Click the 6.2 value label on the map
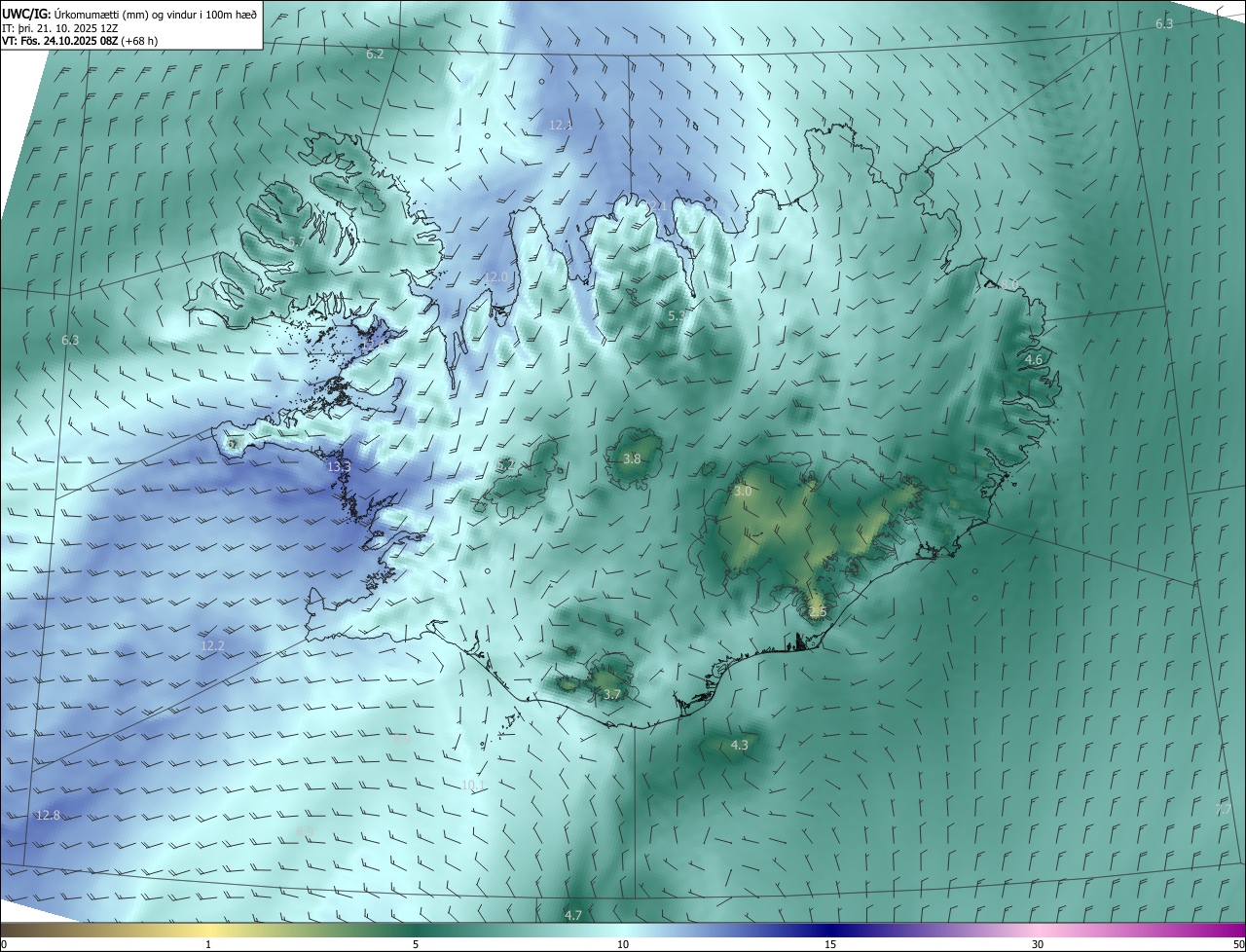Screen dimensions: 1246x952 375,54
